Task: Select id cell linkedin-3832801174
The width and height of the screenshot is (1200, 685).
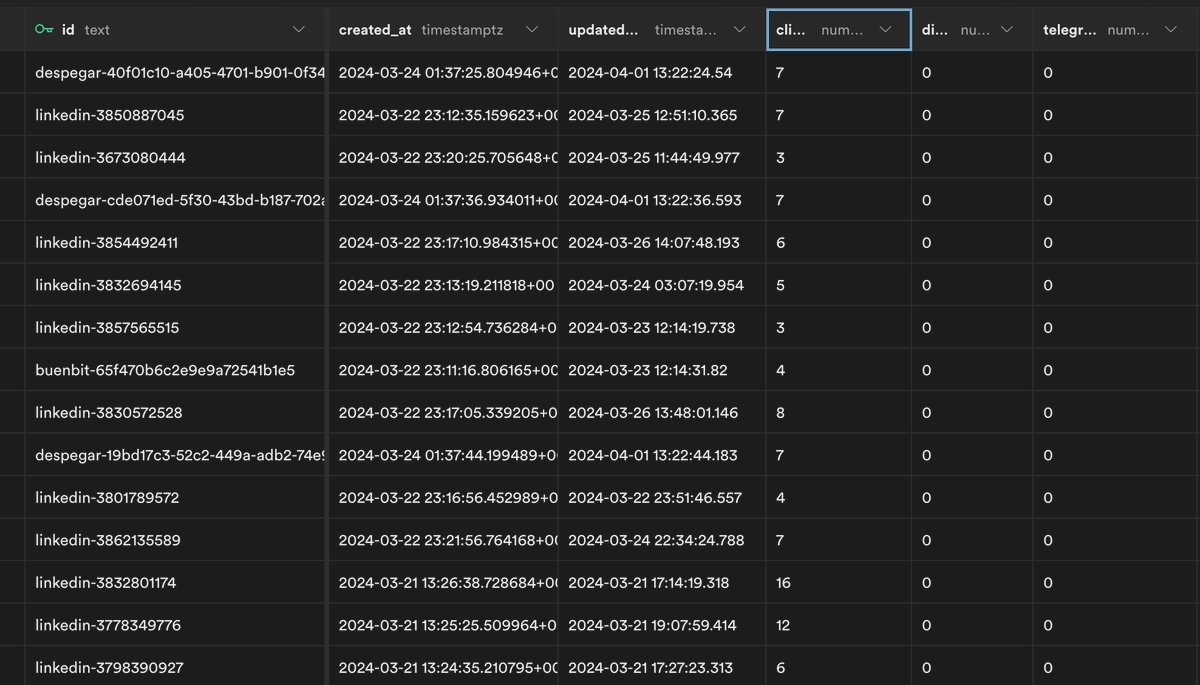Action: (x=175, y=583)
